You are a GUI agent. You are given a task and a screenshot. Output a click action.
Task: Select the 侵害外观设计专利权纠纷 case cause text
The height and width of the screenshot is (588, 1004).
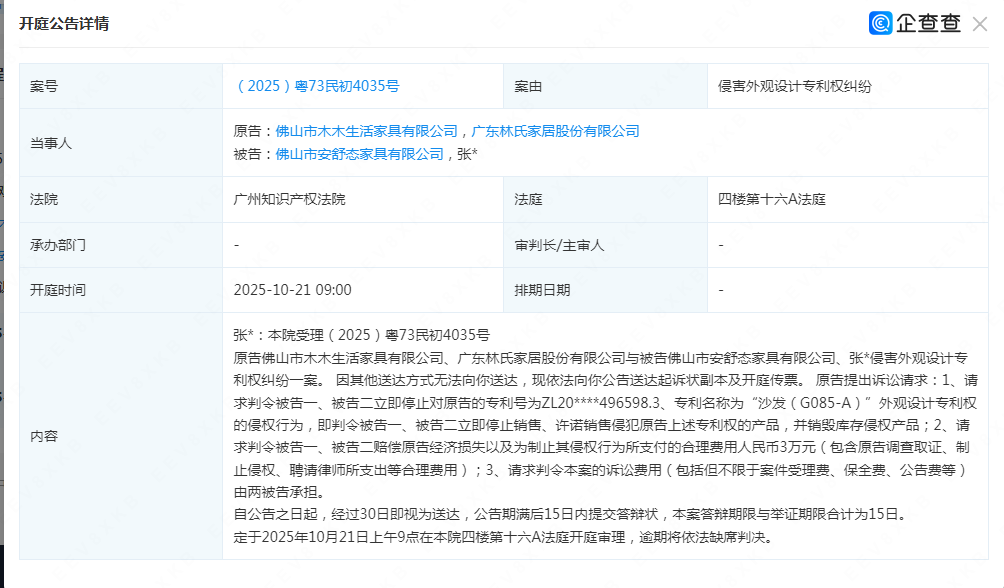point(795,87)
